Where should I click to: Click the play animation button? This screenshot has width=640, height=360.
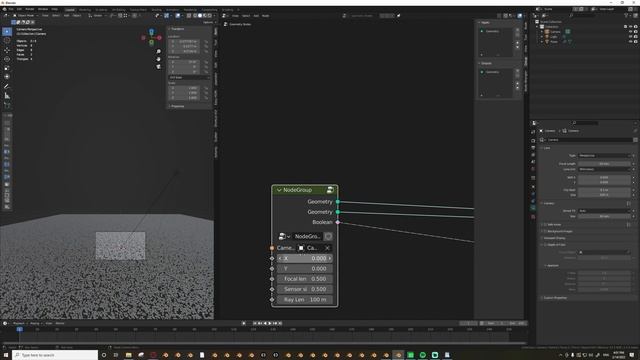[269, 323]
